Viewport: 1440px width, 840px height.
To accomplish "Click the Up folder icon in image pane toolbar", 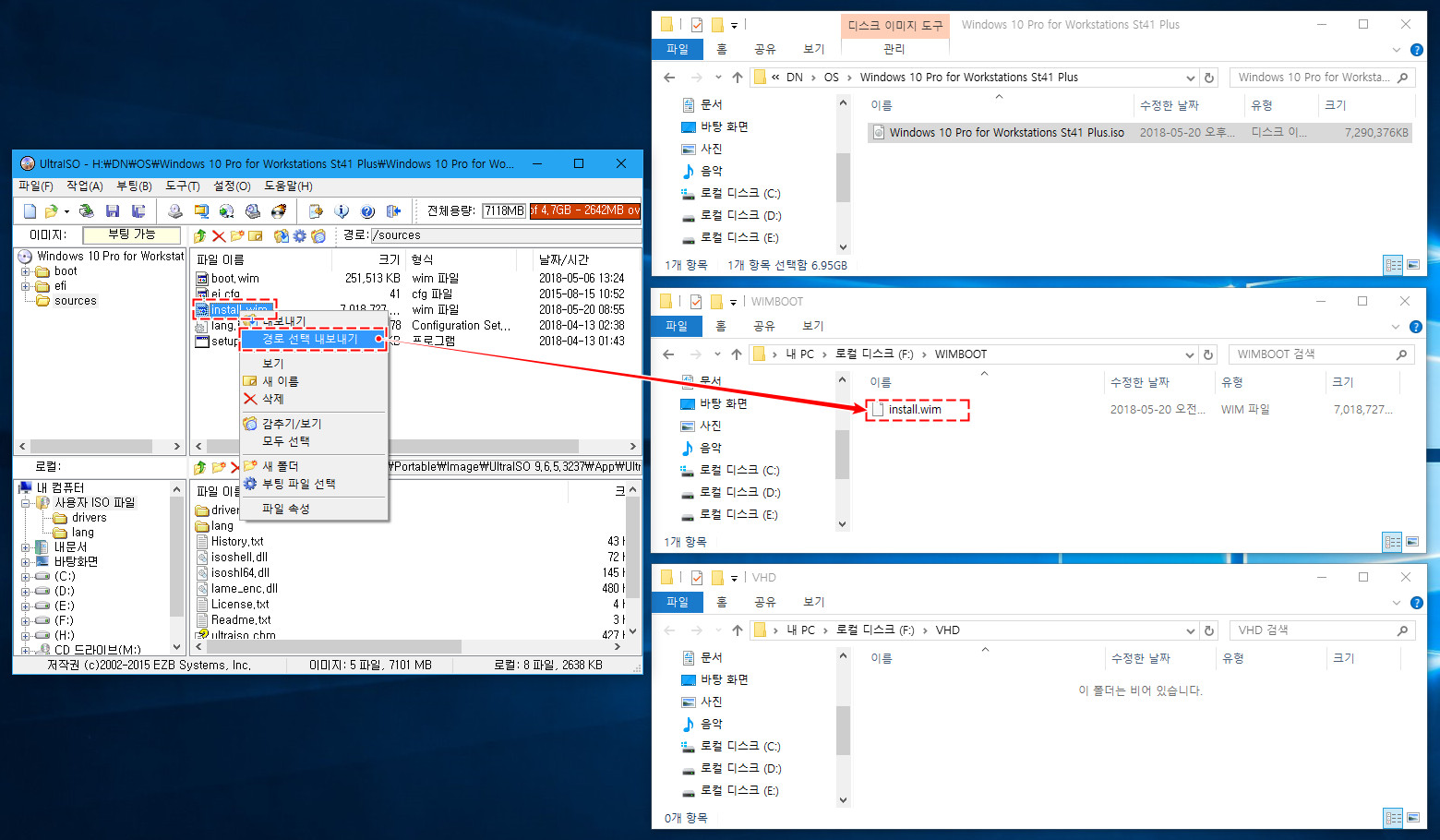I will coord(200,236).
